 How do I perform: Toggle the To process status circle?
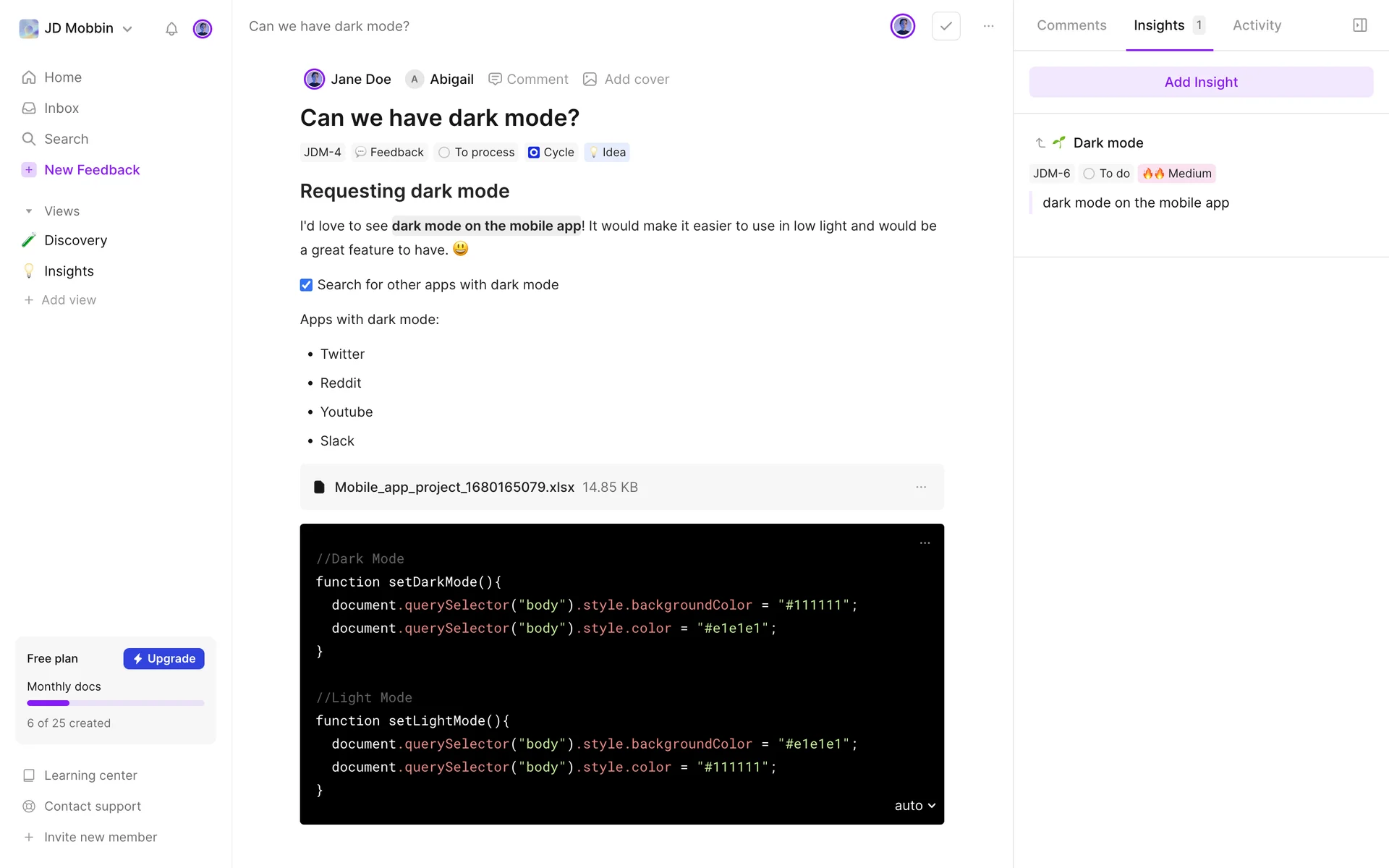click(444, 153)
